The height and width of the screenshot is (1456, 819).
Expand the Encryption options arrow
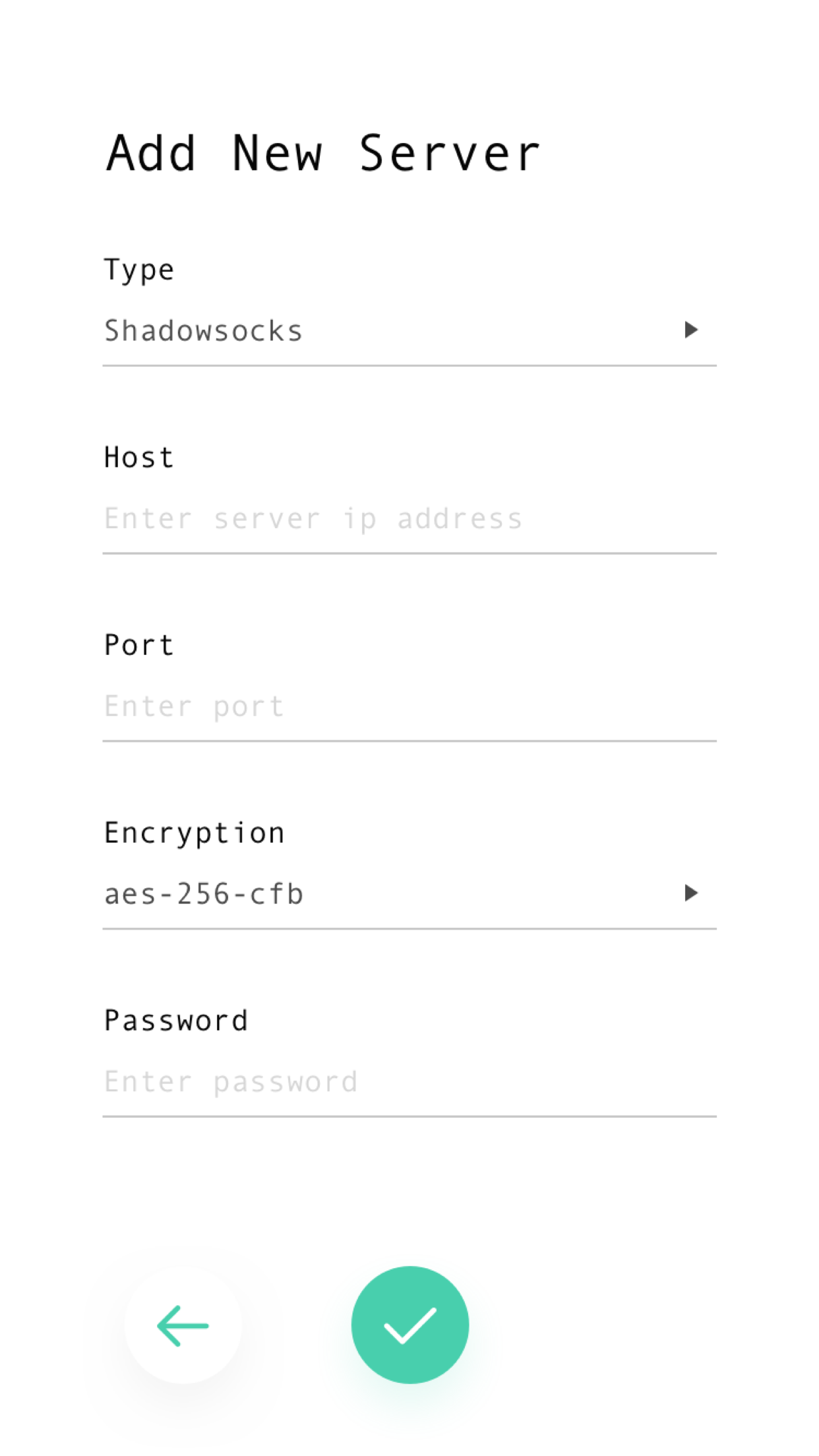691,894
